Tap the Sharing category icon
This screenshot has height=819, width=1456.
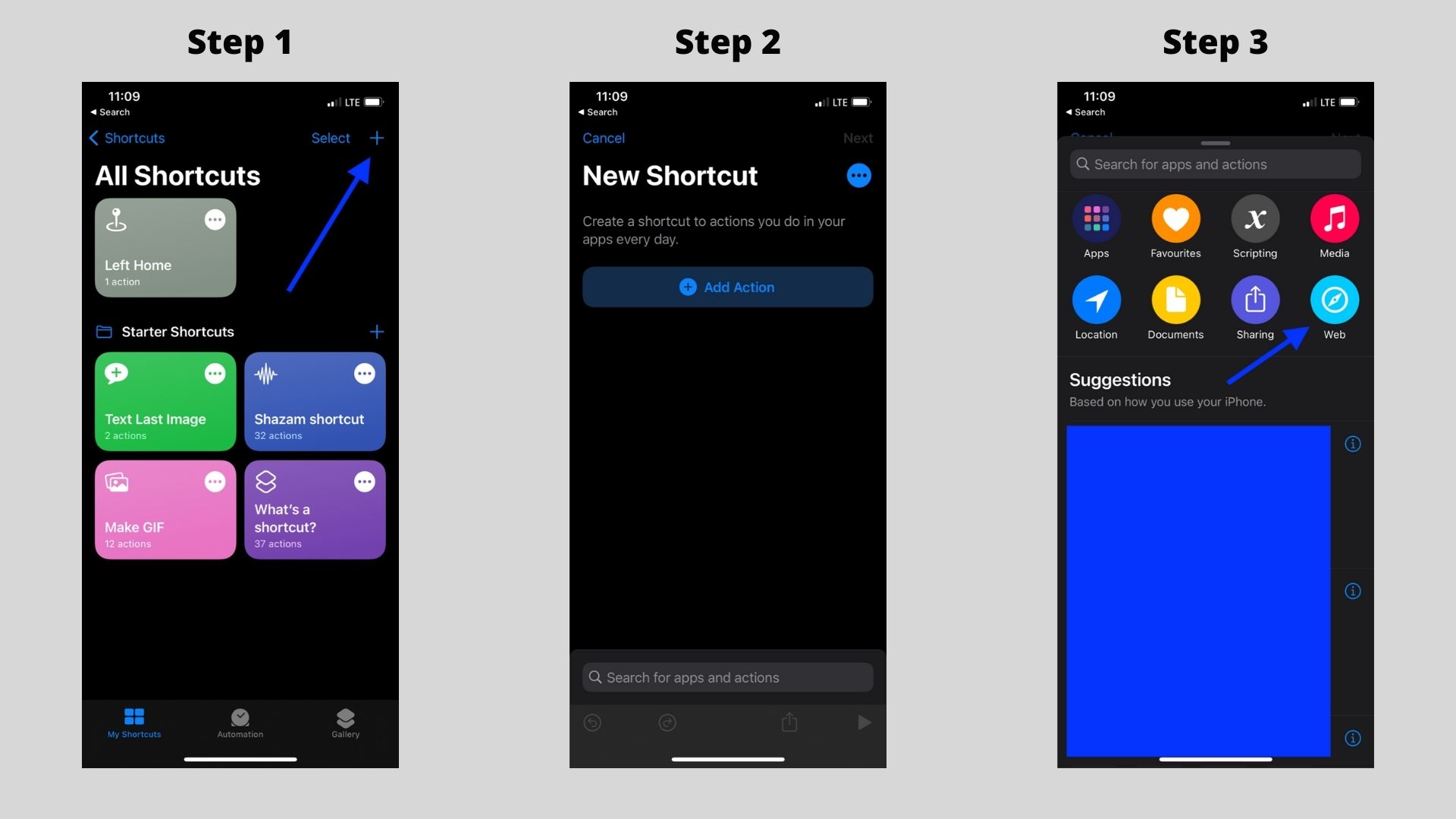click(1254, 300)
